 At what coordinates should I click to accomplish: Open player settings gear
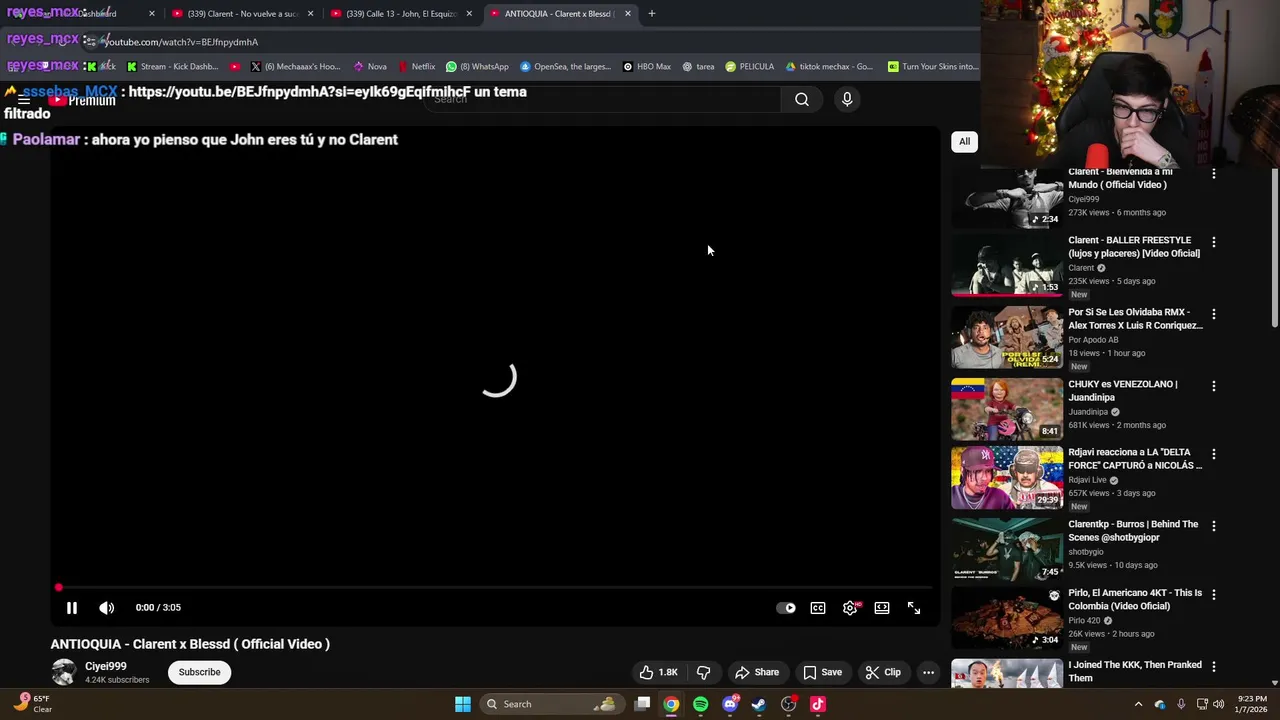pos(850,608)
